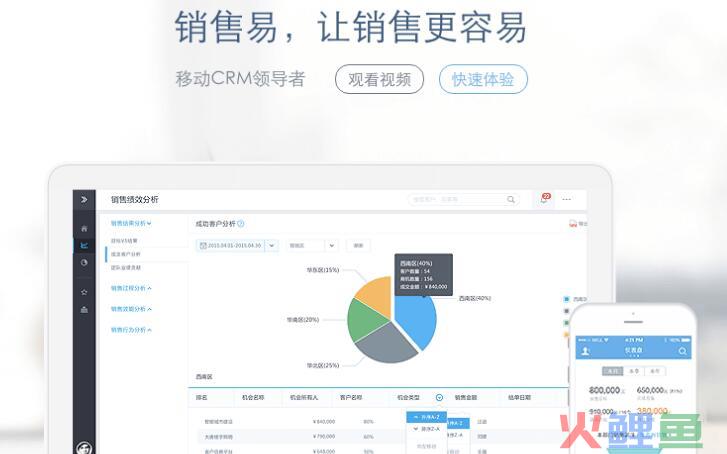Click the 排名 column header
Screen dimensions: 727x454
[x=201, y=397]
